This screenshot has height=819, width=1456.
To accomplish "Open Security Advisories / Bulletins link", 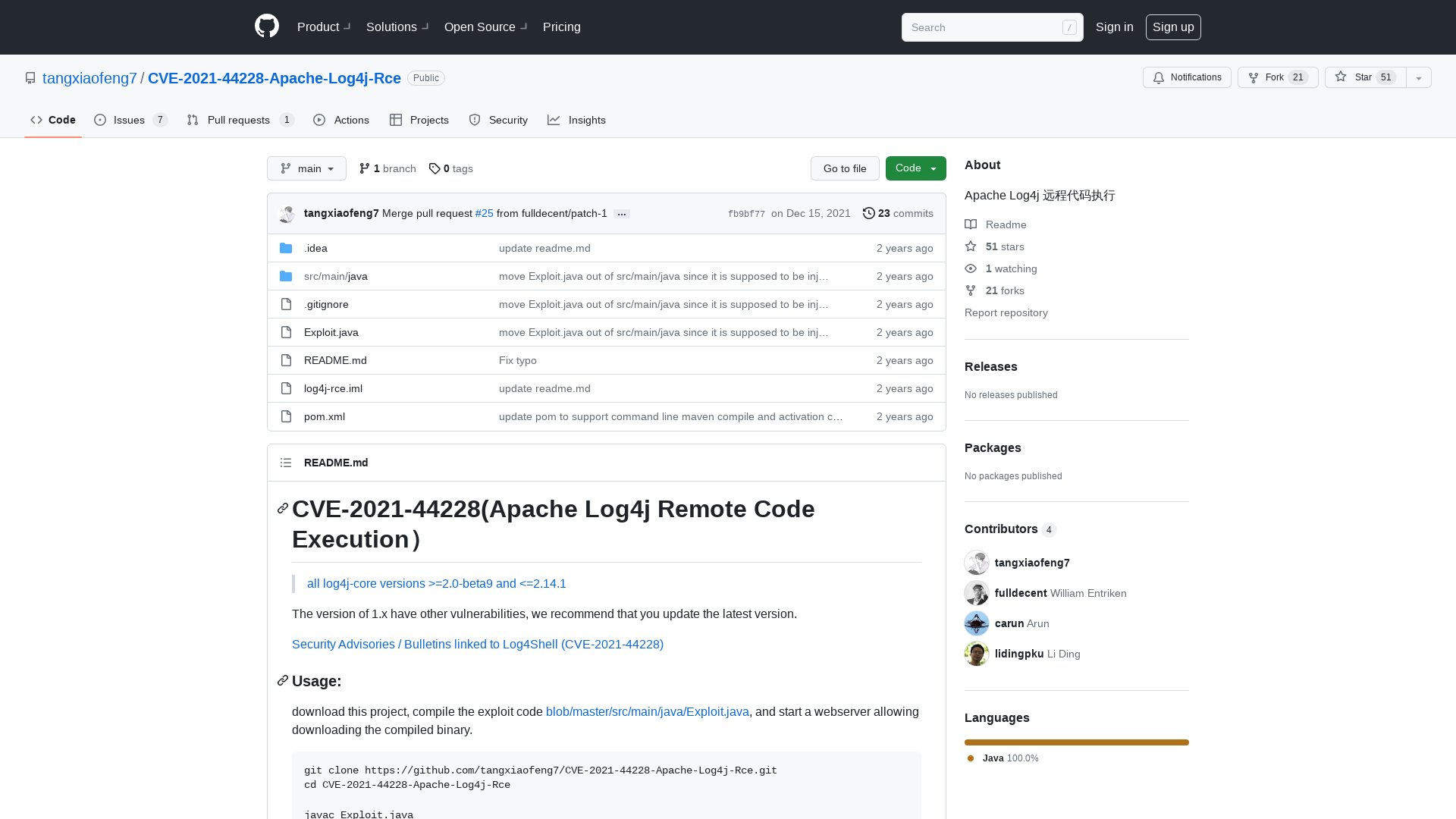I will click(x=478, y=644).
